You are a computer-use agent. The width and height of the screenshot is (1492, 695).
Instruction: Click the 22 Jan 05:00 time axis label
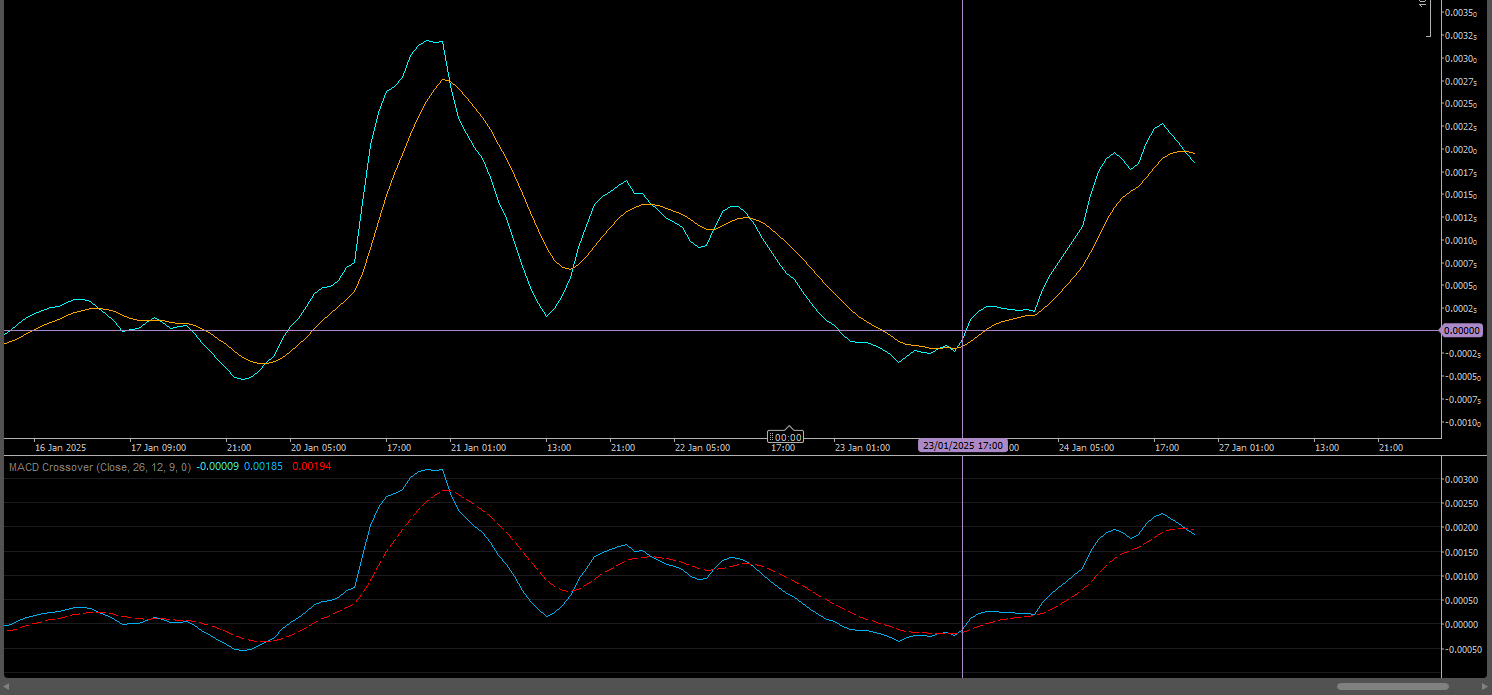tap(702, 447)
